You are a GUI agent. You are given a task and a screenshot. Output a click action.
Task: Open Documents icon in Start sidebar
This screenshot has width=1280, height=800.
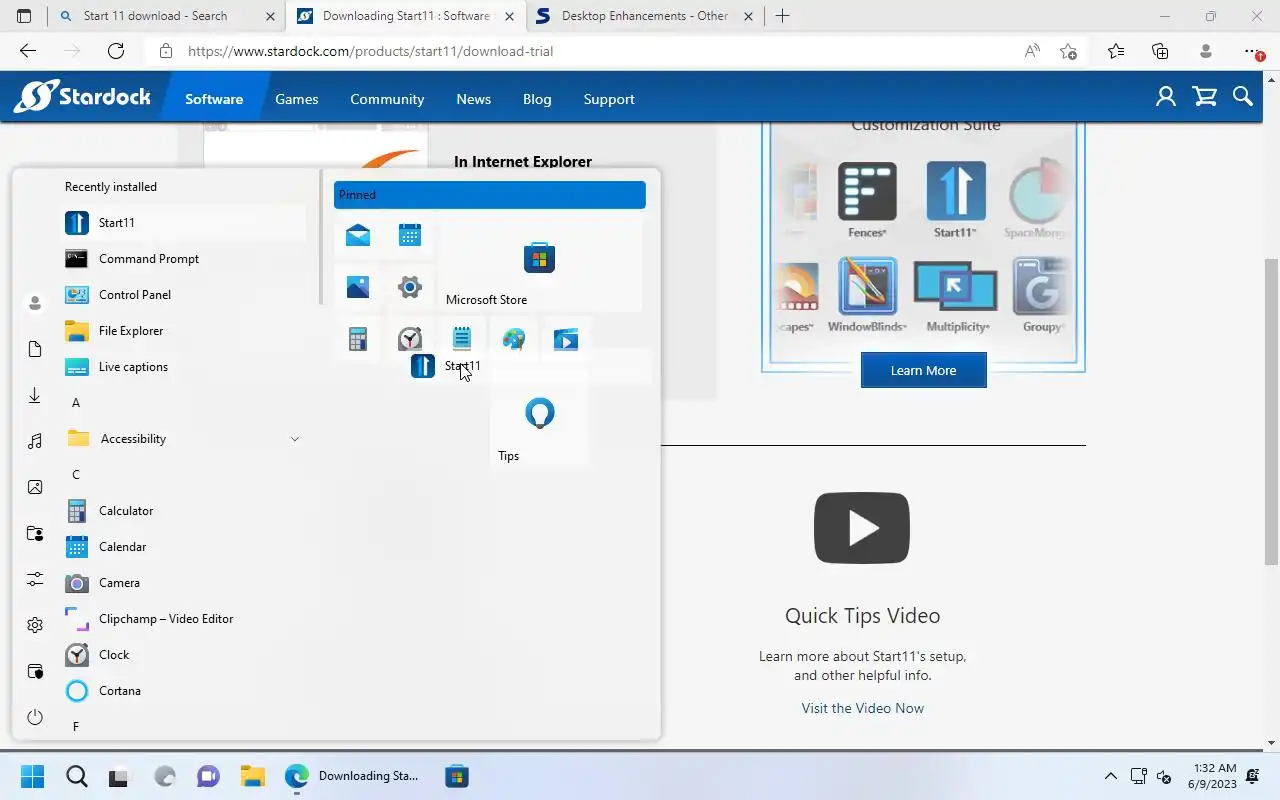pos(35,349)
